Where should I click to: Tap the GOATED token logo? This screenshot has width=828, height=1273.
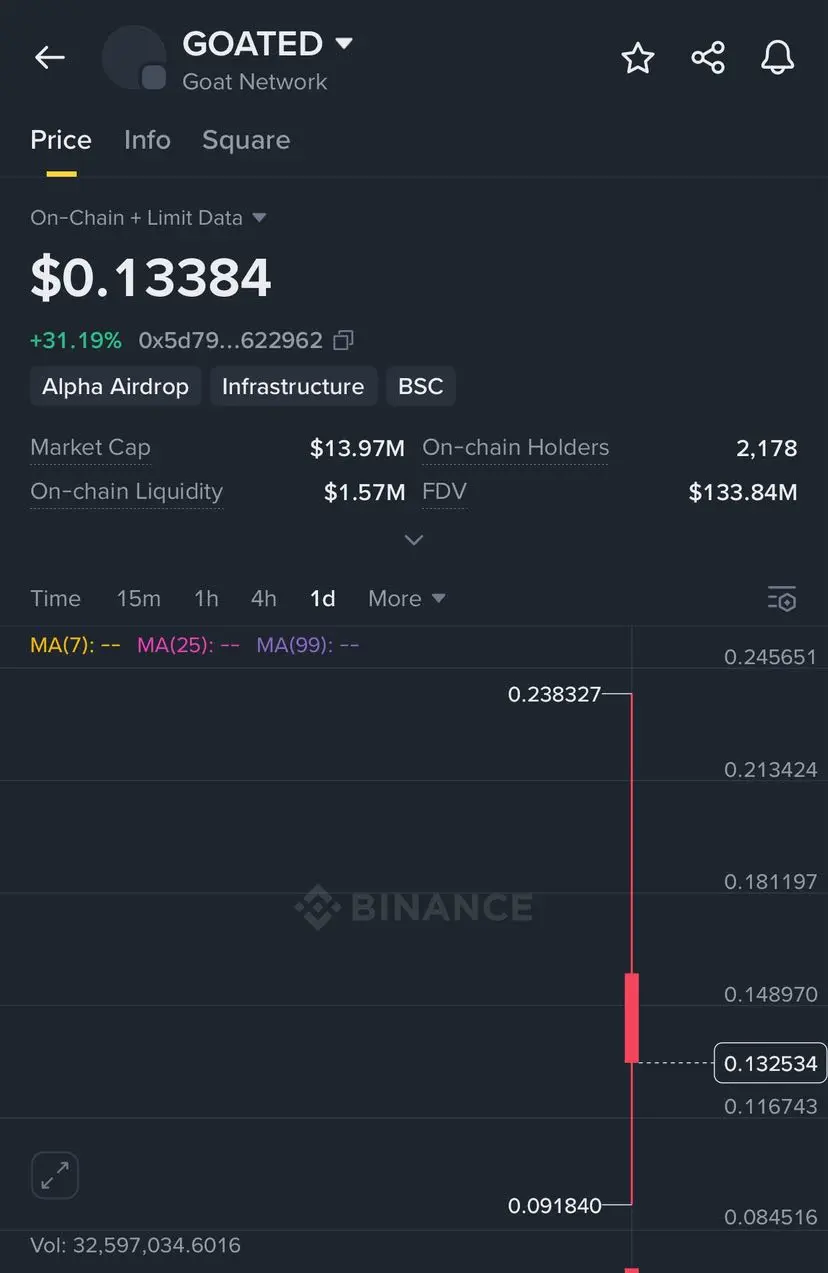[x=134, y=58]
